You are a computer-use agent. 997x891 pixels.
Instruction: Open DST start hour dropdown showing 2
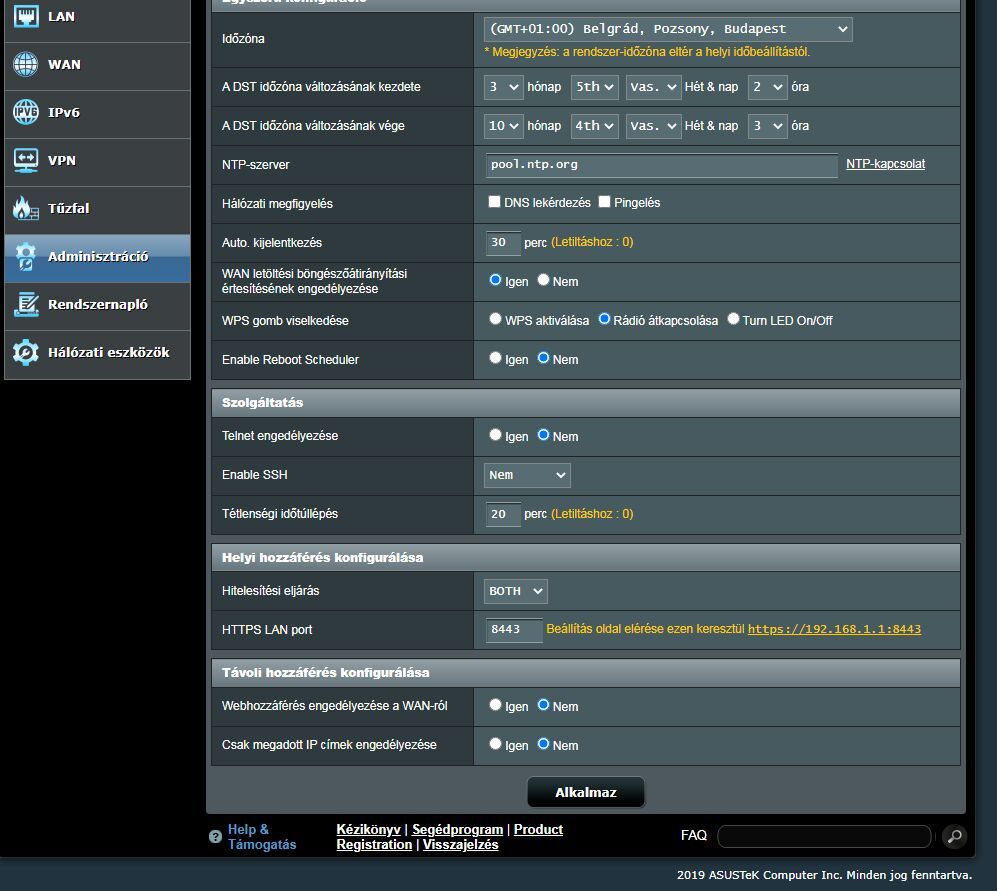(767, 87)
